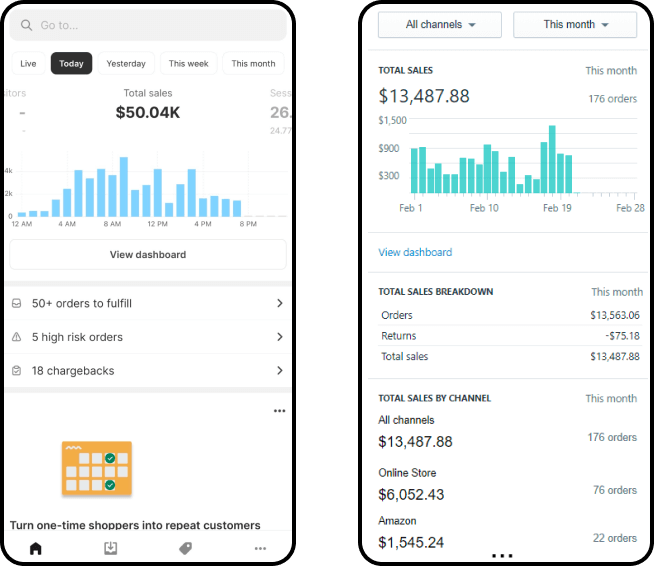Open the All channels dropdown
This screenshot has height=566, width=654.
click(x=439, y=25)
